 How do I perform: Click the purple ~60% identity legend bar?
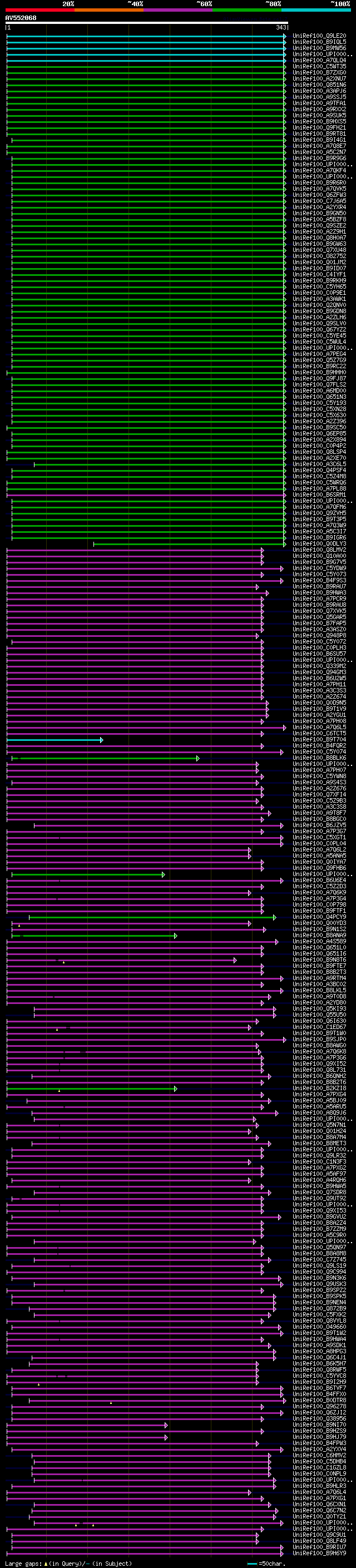click(177, 10)
